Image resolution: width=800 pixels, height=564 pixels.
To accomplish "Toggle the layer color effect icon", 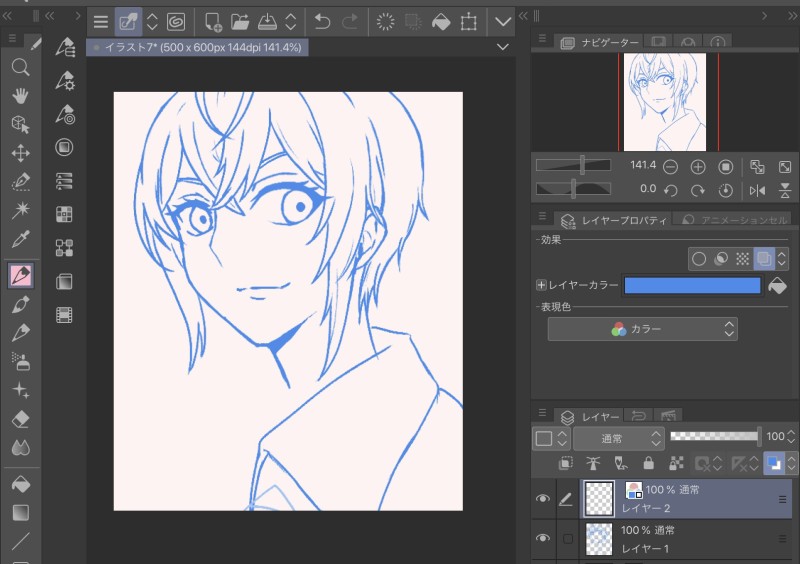I will pyautogui.click(x=764, y=259).
